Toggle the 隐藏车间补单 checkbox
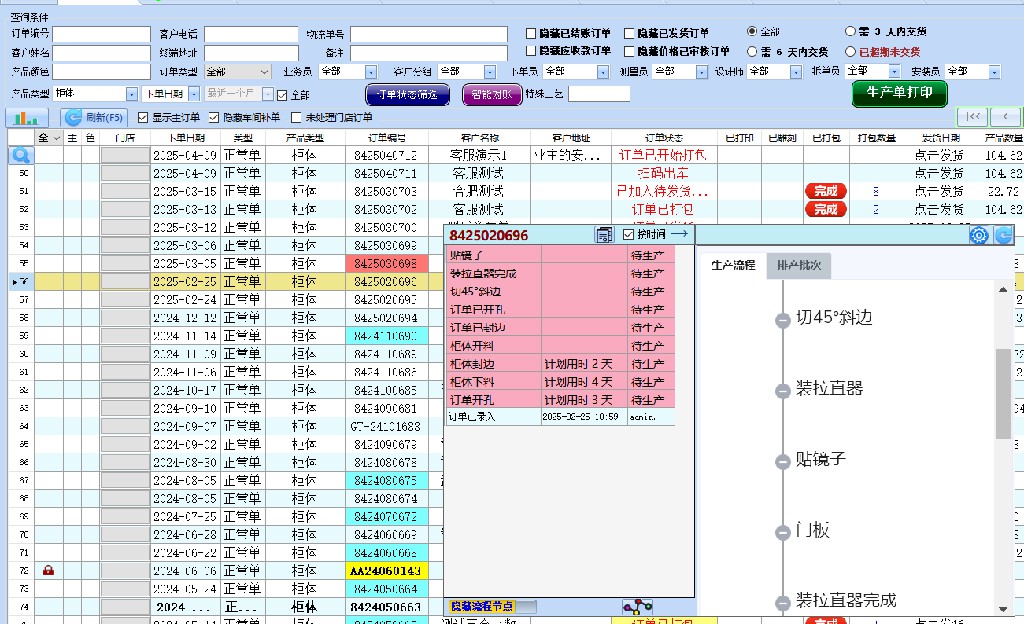Image resolution: width=1024 pixels, height=624 pixels. [x=214, y=117]
